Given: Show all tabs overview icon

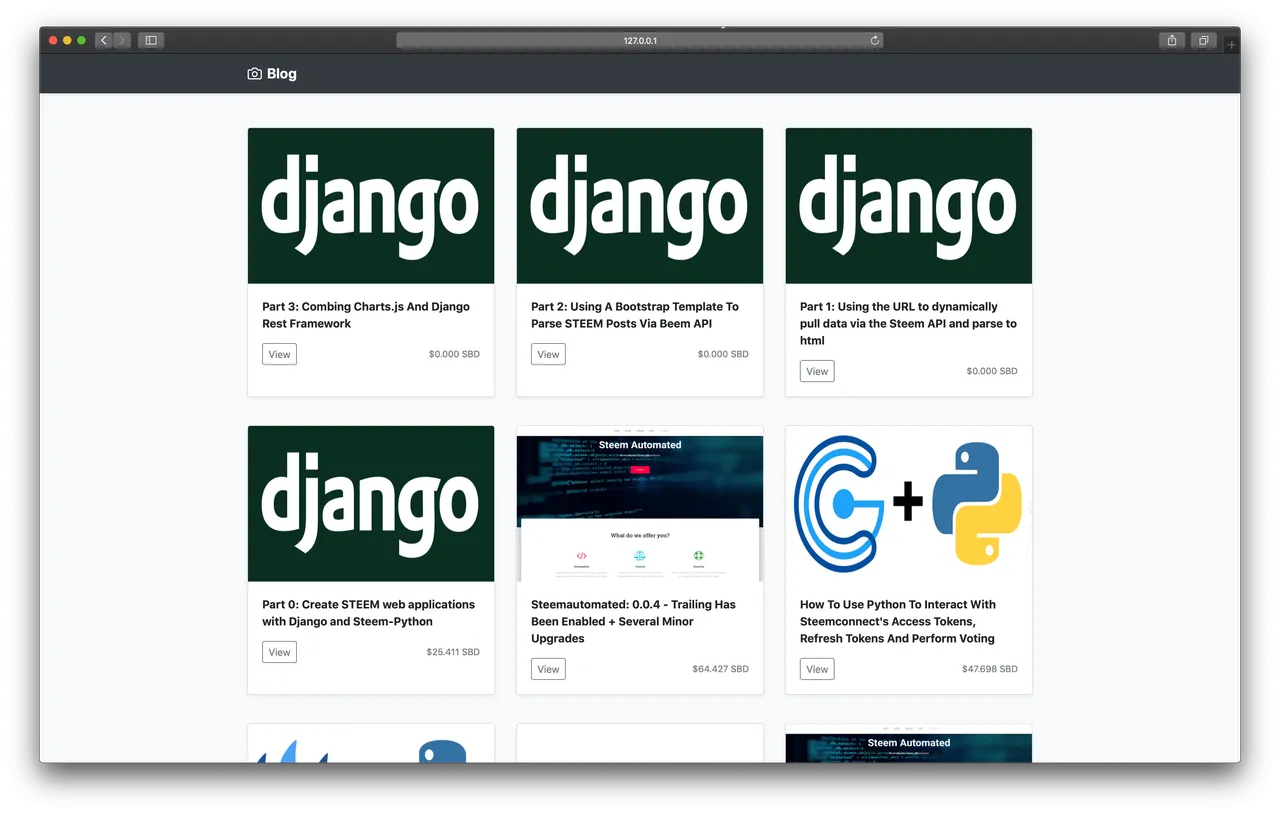Looking at the screenshot, I should click(1204, 41).
